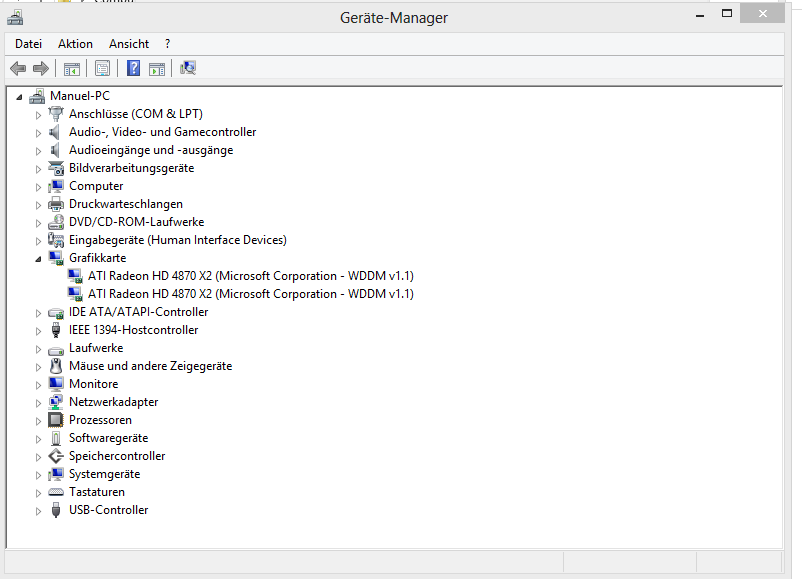The image size is (802, 579).
Task: Select Mäuse und andere Zeigegeräte entry
Action: pos(150,366)
